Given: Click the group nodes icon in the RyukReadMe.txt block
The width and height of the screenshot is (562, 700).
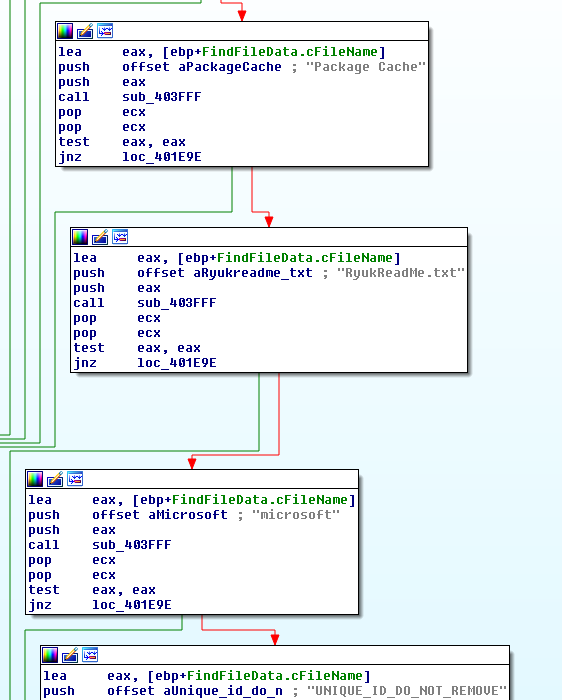Looking at the screenshot, I should click(120, 237).
